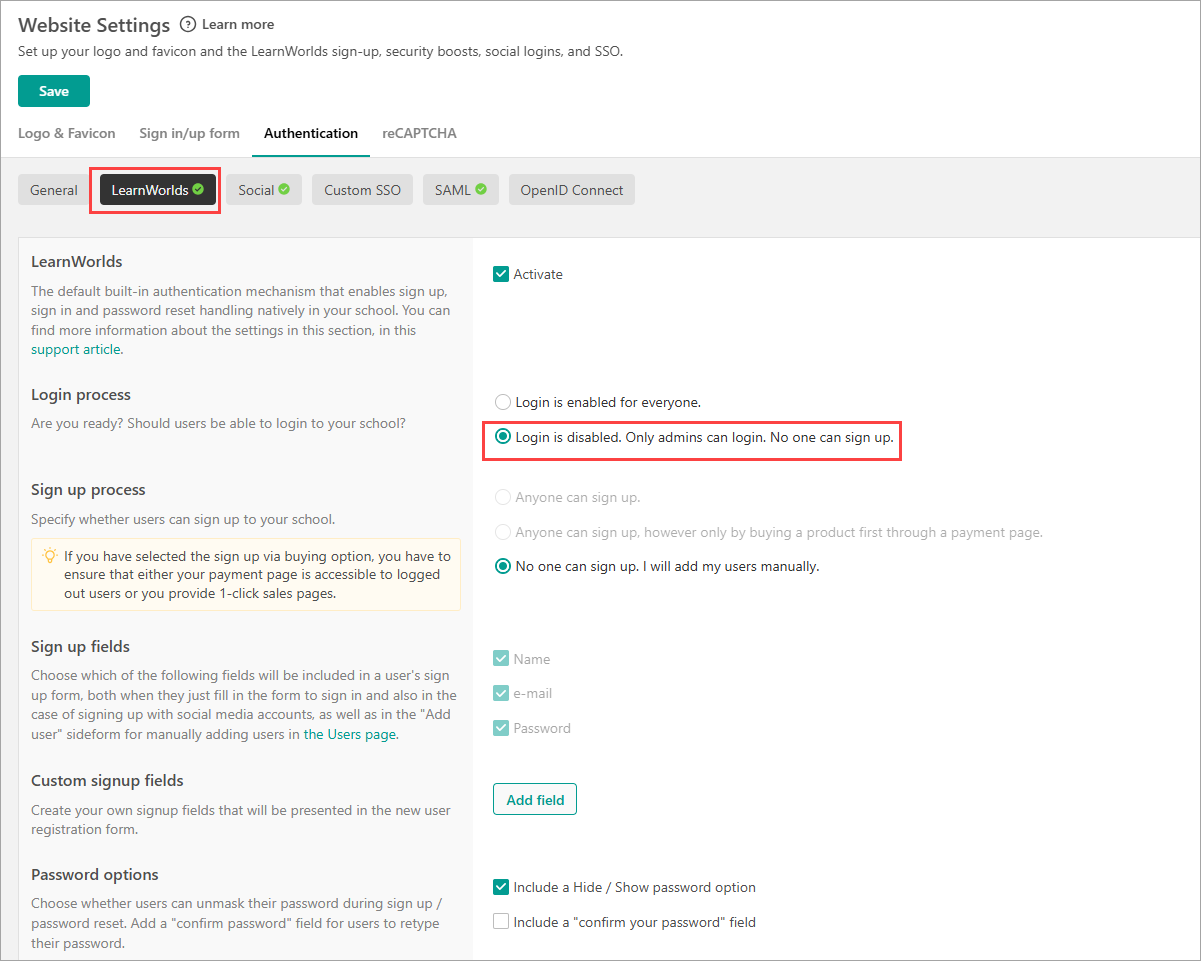Select "Login is disabled. Only admins can login" option
This screenshot has width=1201, height=961.
pyautogui.click(x=503, y=437)
